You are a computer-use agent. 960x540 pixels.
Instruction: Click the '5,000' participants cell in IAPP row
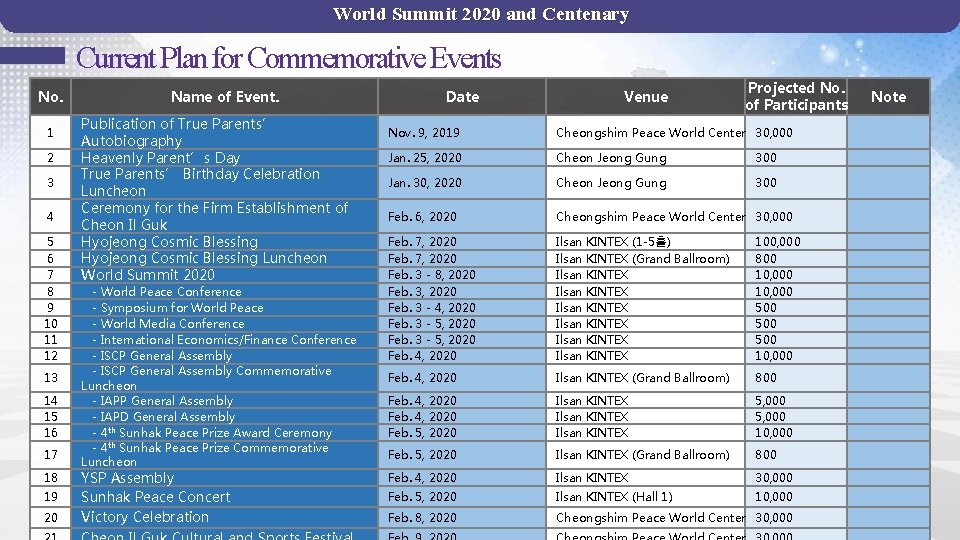click(797, 401)
